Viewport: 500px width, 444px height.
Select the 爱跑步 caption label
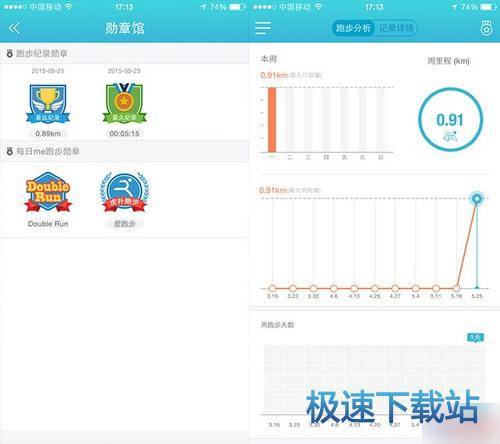(124, 224)
